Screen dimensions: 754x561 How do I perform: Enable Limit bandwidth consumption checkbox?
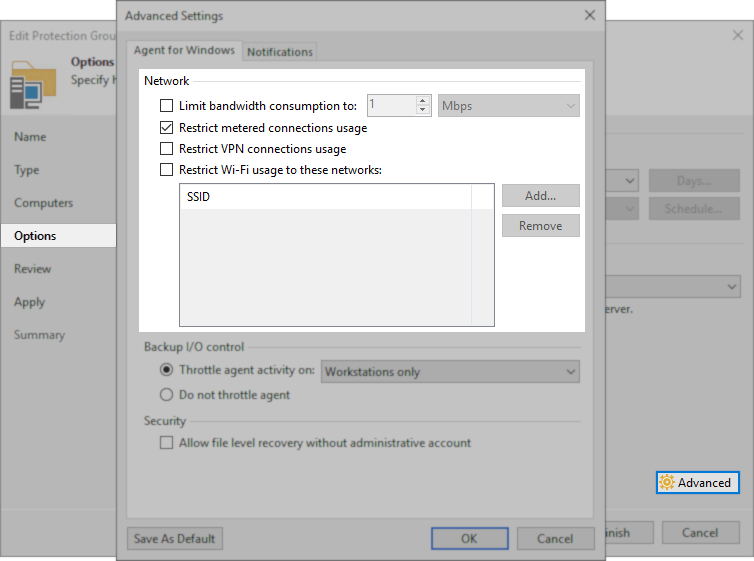pyautogui.click(x=166, y=106)
